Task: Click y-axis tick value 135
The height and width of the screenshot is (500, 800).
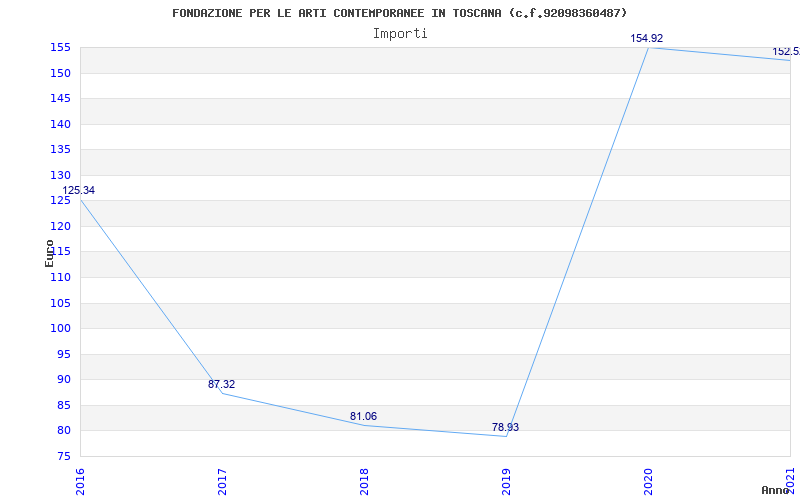Action: 60,150
